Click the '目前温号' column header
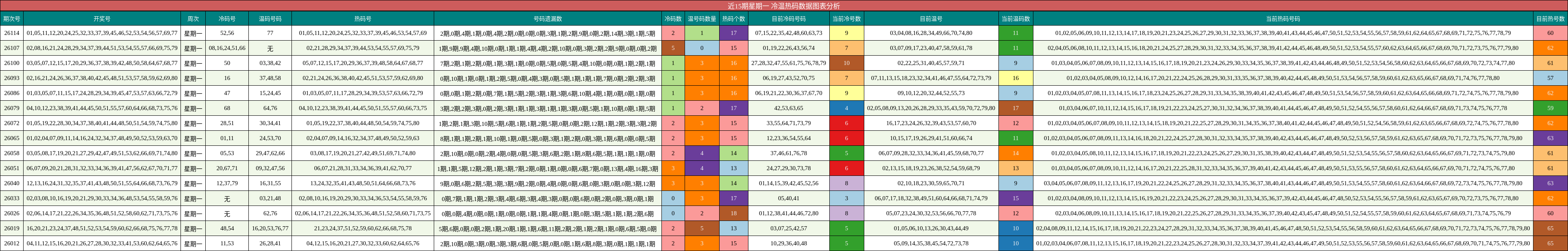 point(931,19)
